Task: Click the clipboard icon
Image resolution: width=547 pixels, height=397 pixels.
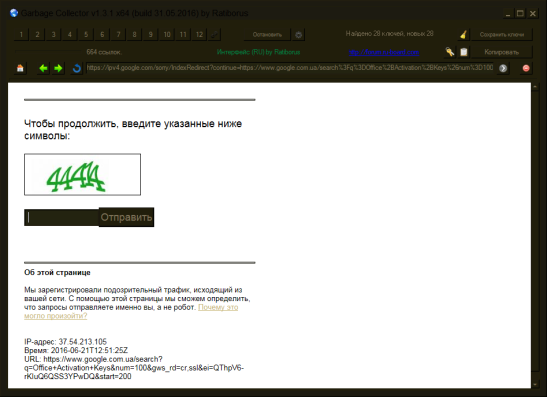Action: click(464, 52)
